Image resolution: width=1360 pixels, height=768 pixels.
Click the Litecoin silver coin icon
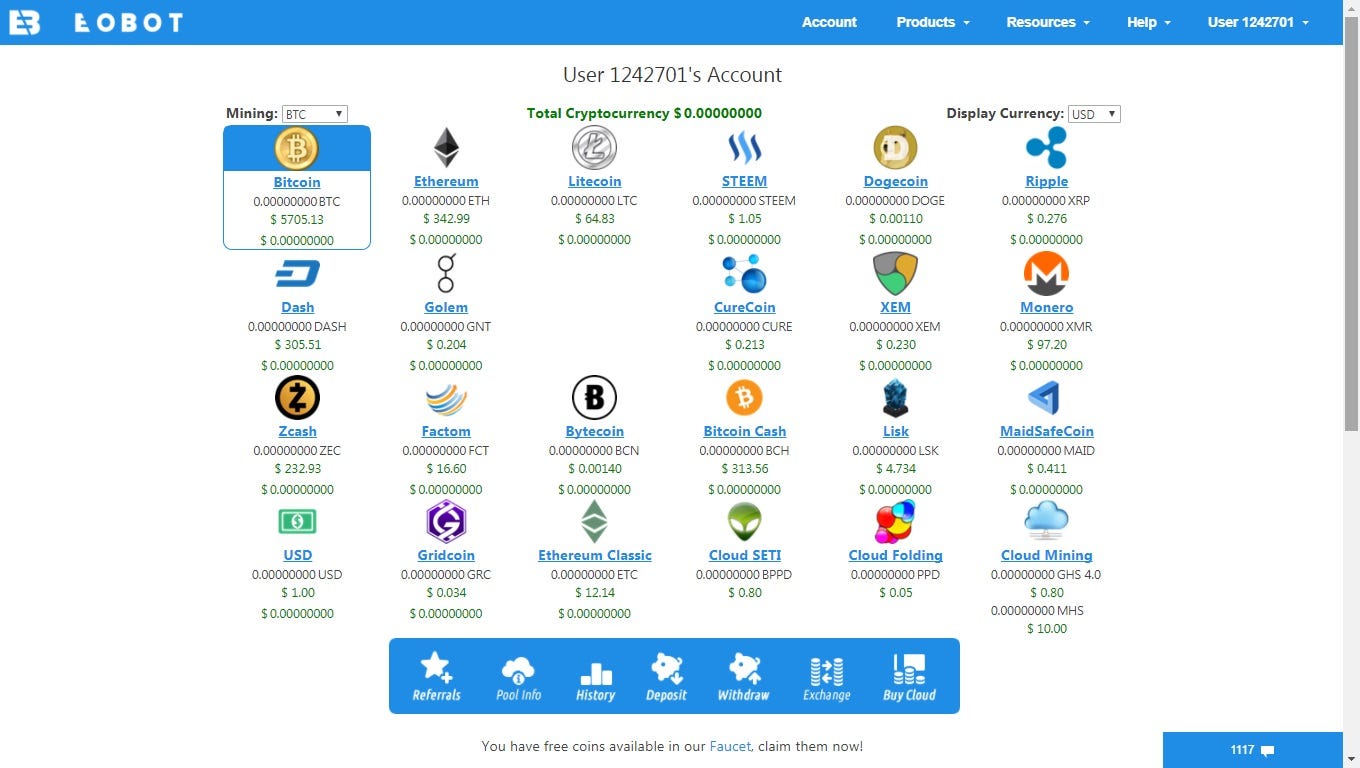[x=594, y=148]
